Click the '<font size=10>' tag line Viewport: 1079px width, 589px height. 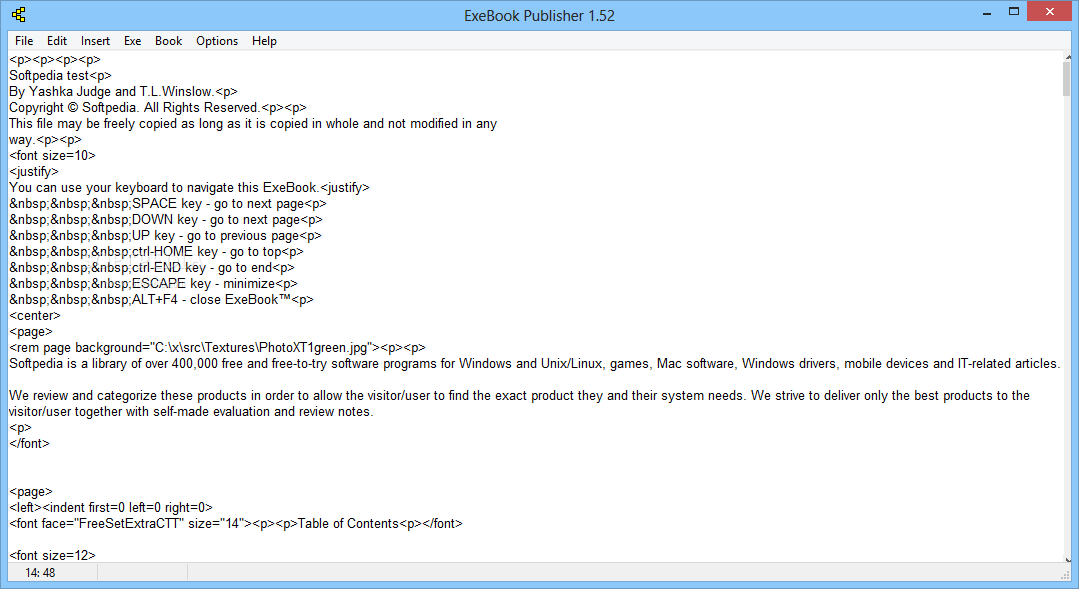(52, 156)
